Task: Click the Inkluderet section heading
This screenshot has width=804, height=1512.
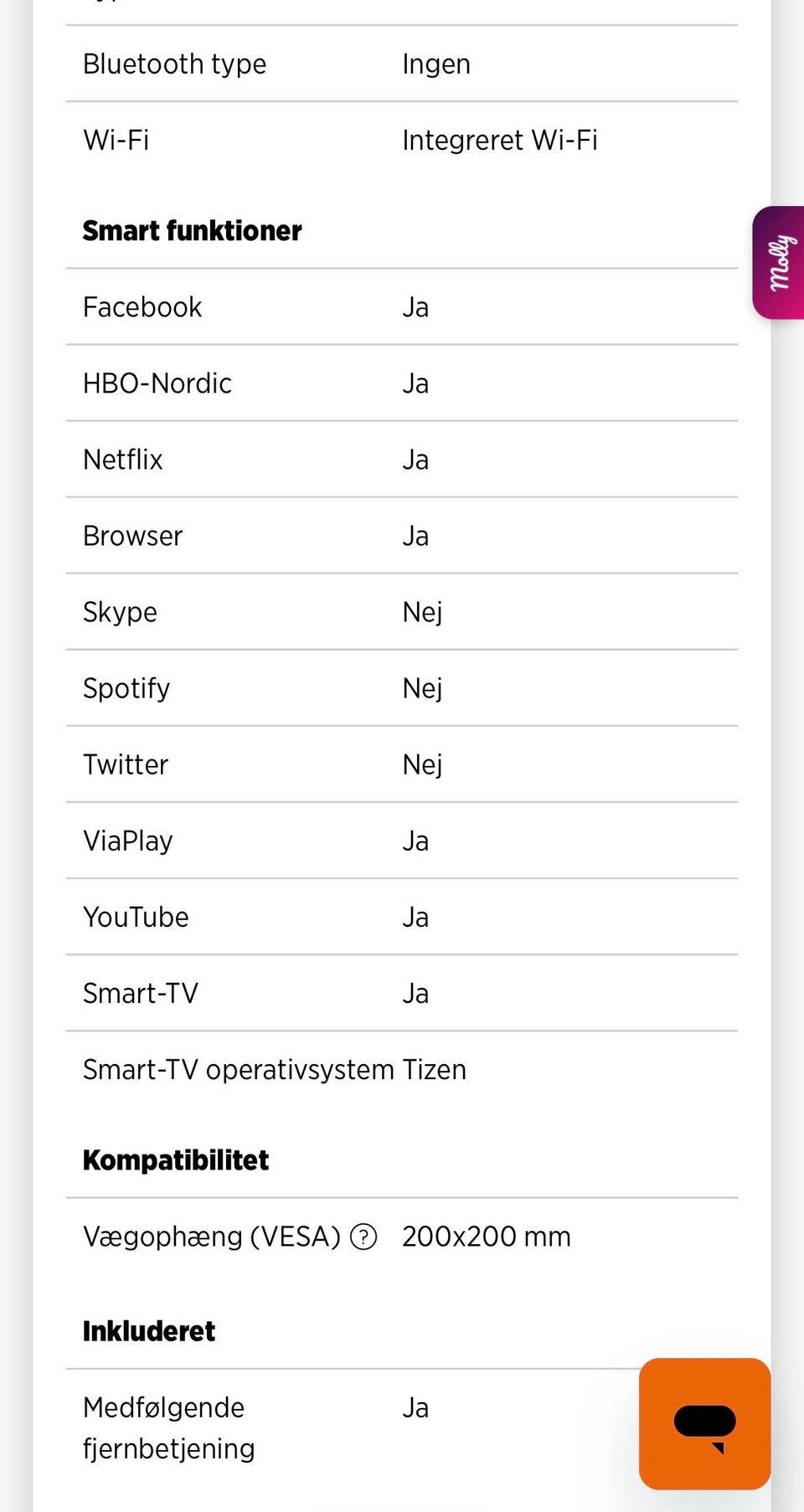Action: [149, 1330]
